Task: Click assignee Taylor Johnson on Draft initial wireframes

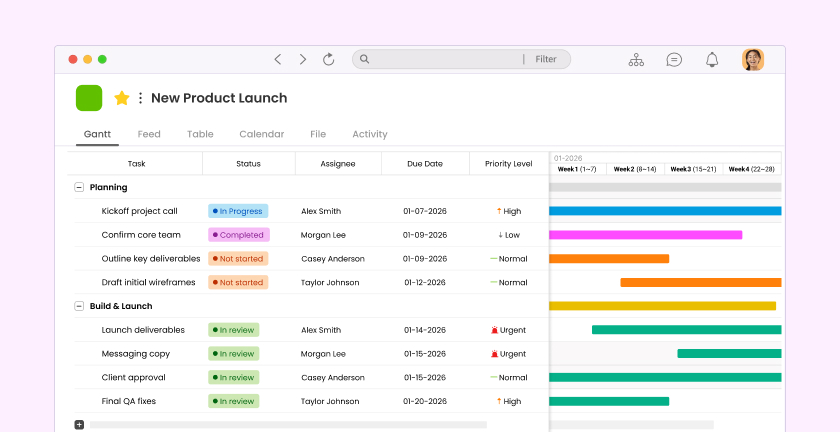Action: click(x=330, y=282)
